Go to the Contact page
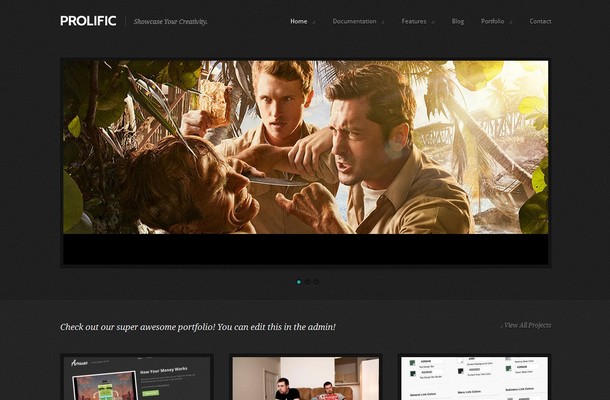610x400 pixels. [x=540, y=21]
